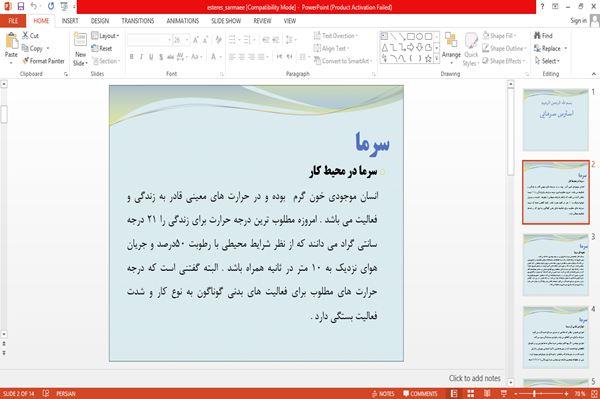Click the zoom slider handle
Screen dimensions: 600x399
click(x=535, y=394)
